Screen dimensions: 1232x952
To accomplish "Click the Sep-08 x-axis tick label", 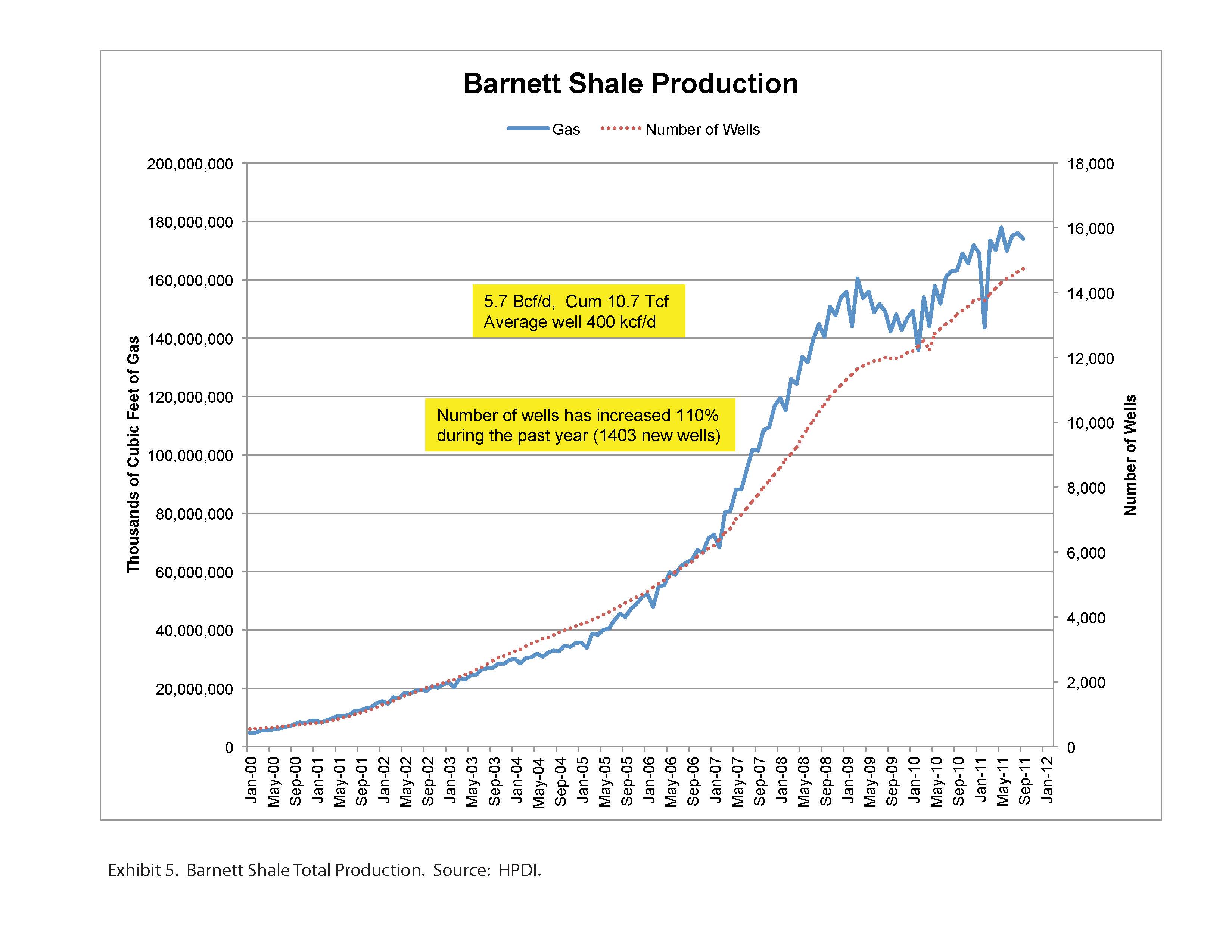I will click(827, 781).
